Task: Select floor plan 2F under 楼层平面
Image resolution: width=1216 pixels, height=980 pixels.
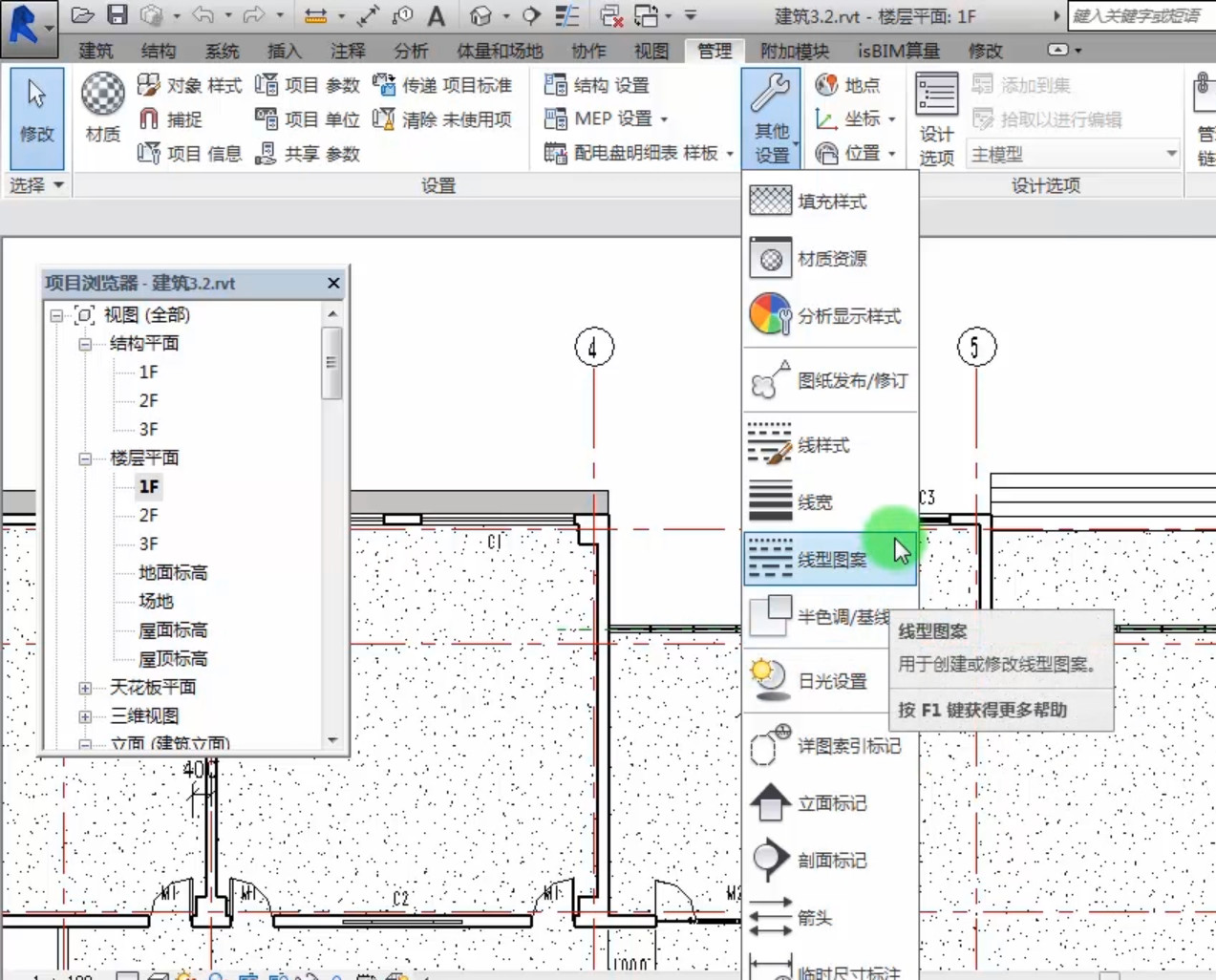Action: 148,515
